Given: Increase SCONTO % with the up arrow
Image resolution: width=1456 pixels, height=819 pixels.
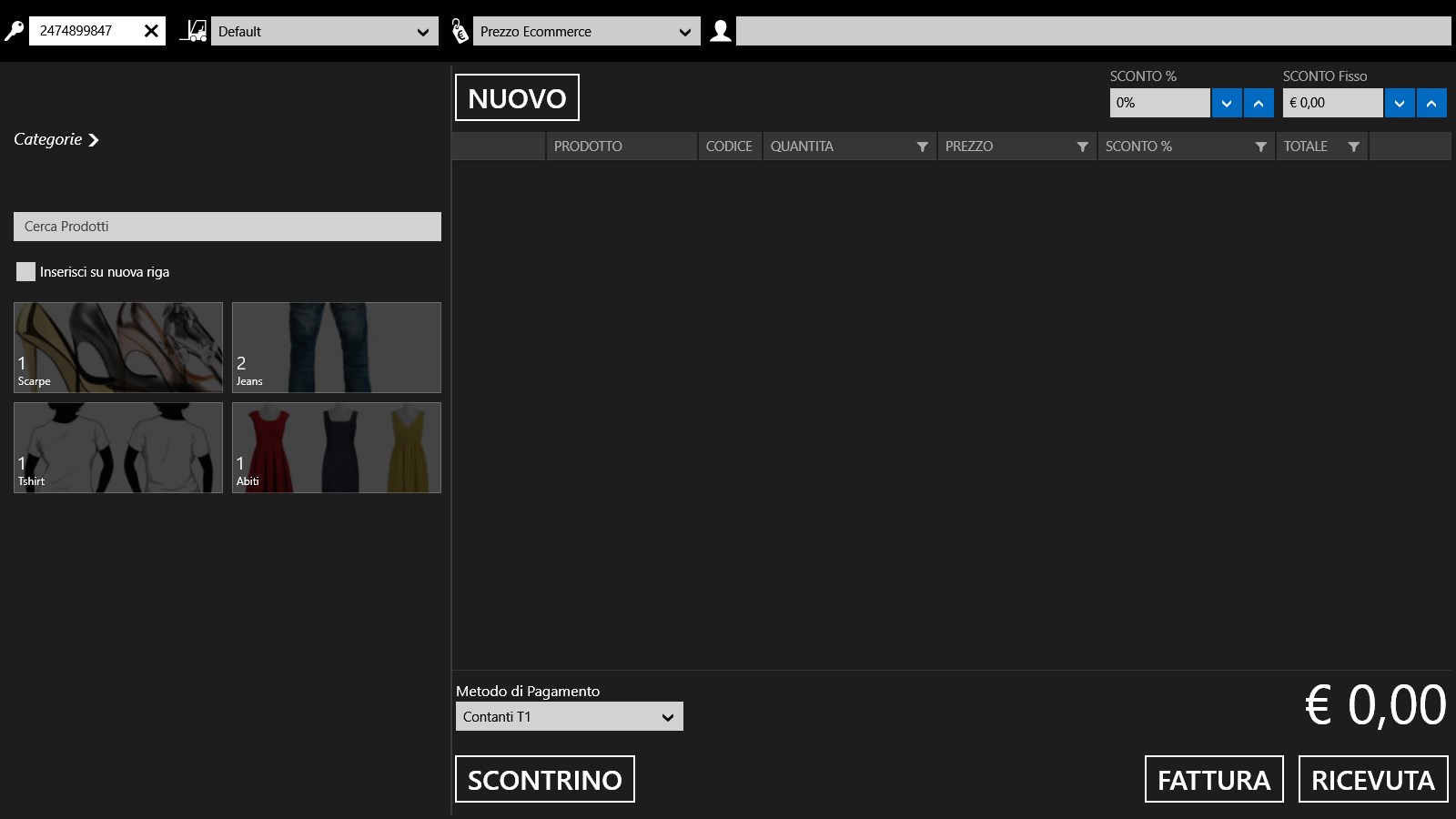Looking at the screenshot, I should coord(1259,103).
